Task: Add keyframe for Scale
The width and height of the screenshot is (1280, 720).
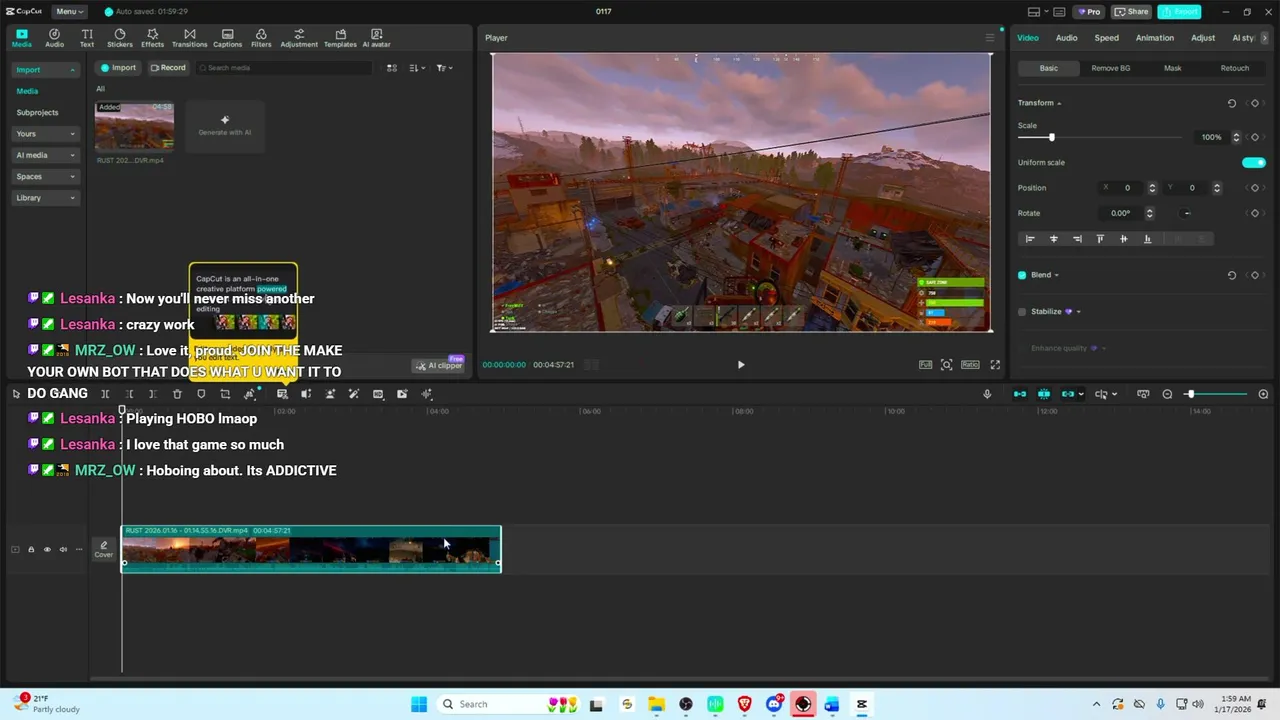Action: click(1255, 137)
